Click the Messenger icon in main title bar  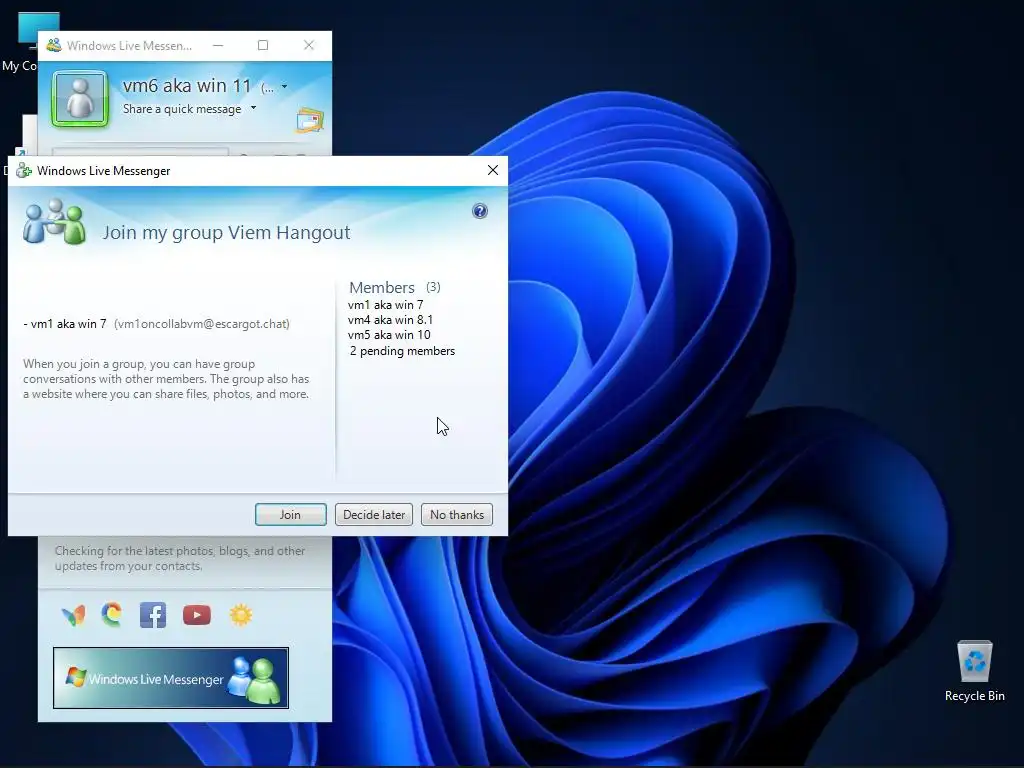54,45
